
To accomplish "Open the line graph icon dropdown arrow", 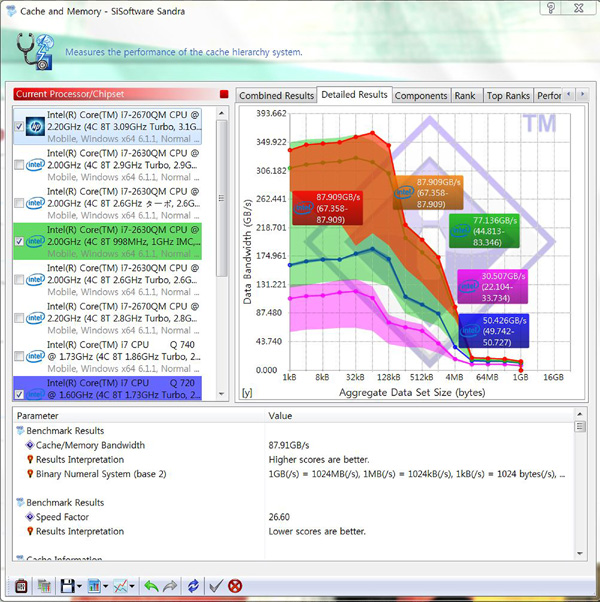I will coord(132,586).
